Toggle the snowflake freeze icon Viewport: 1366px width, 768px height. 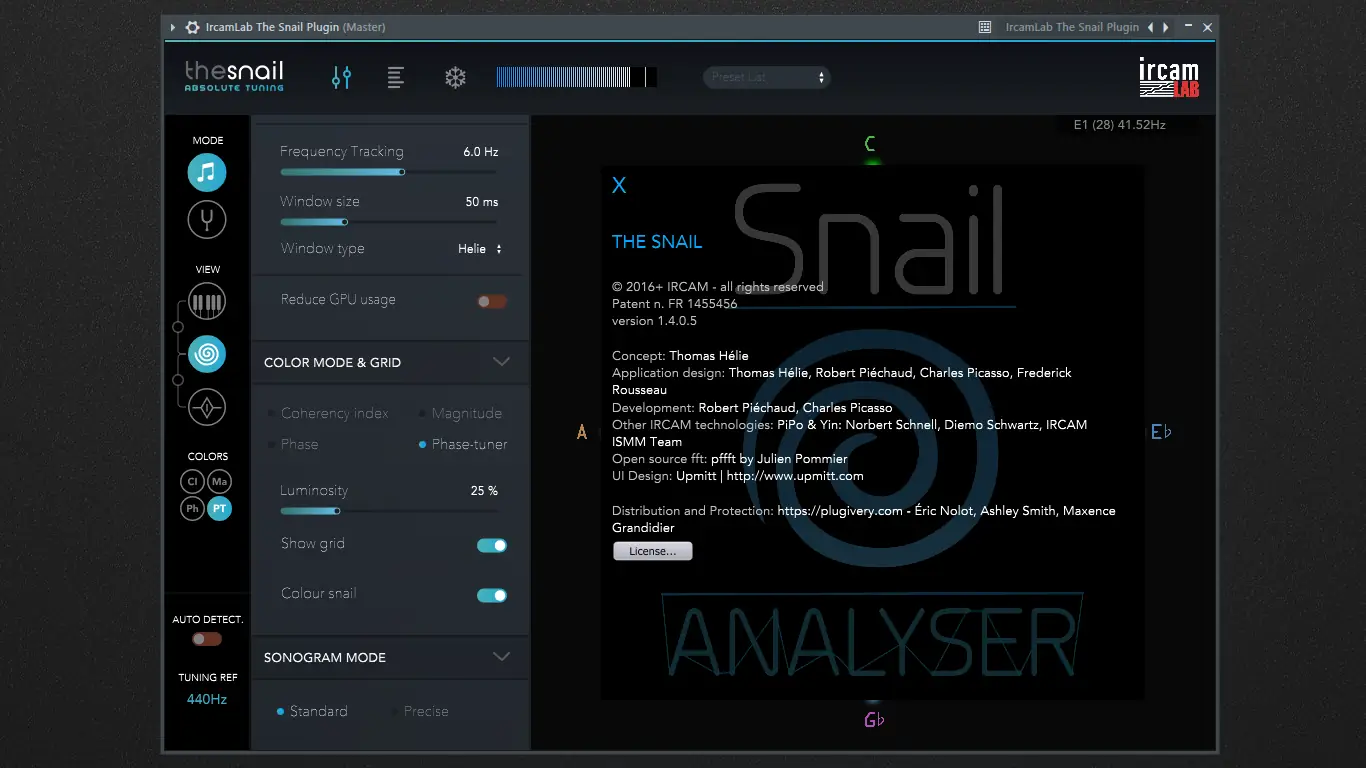[x=456, y=77]
